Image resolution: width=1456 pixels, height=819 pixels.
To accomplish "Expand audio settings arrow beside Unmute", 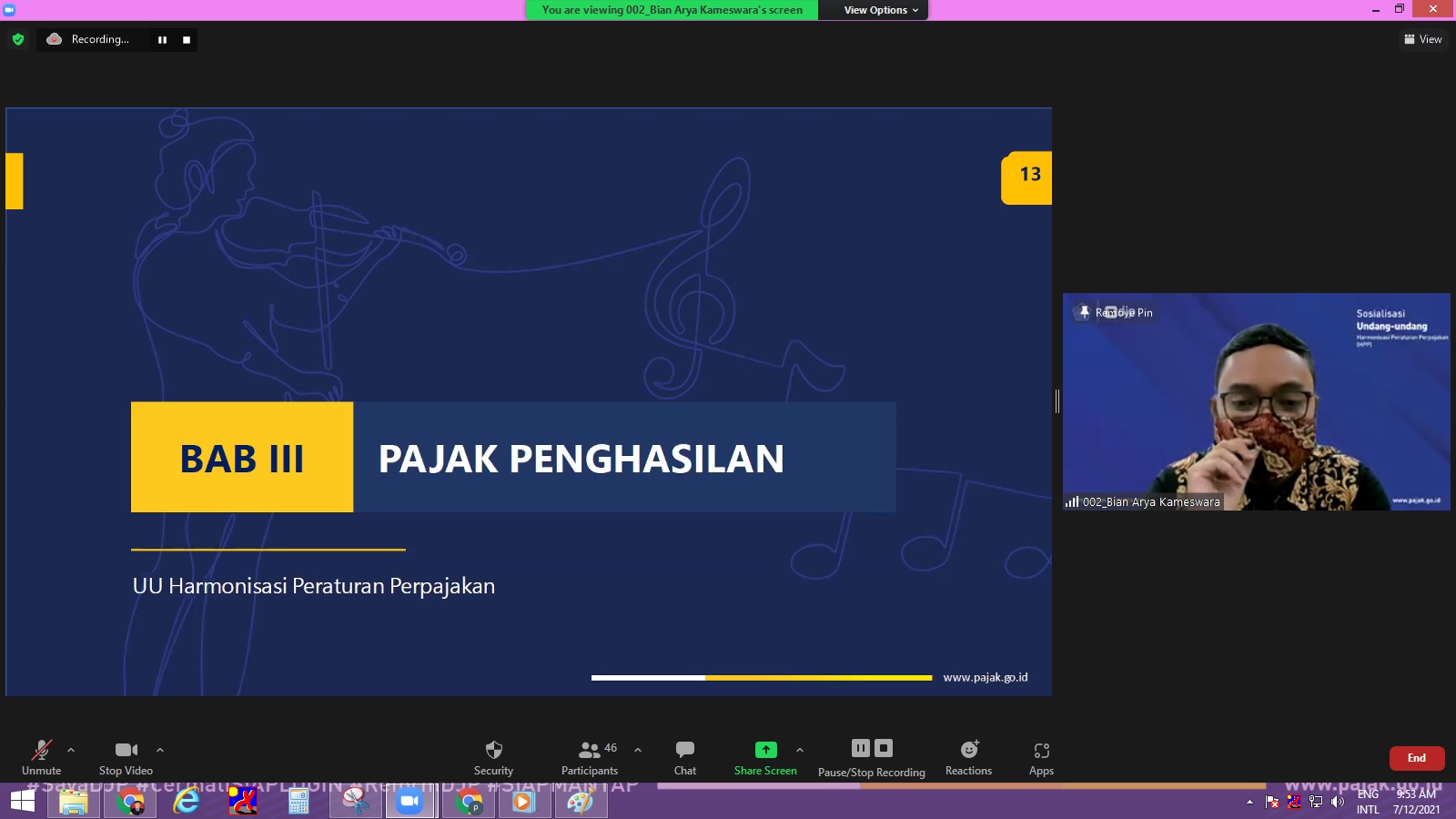I will click(x=71, y=750).
